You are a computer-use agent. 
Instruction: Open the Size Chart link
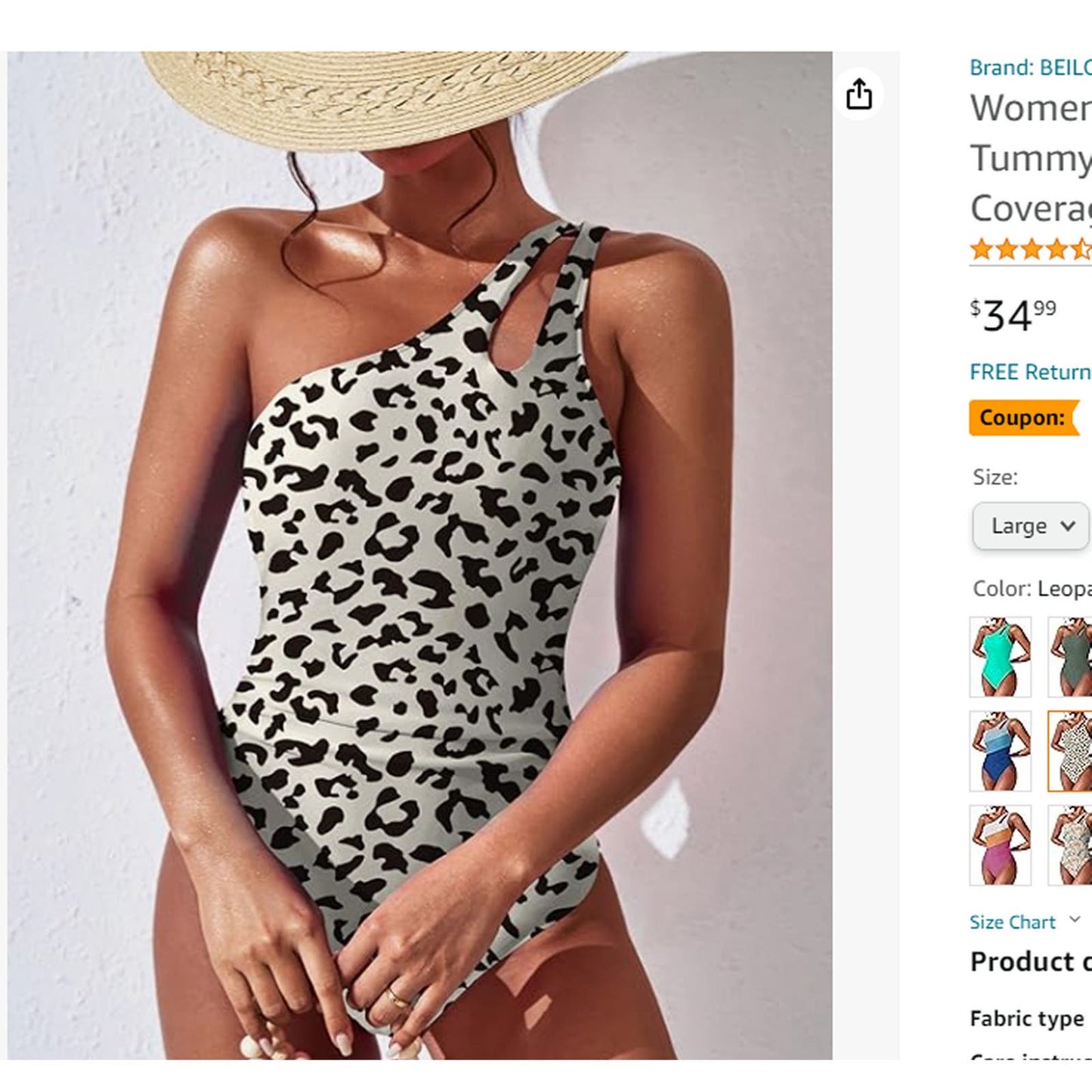point(1013,922)
